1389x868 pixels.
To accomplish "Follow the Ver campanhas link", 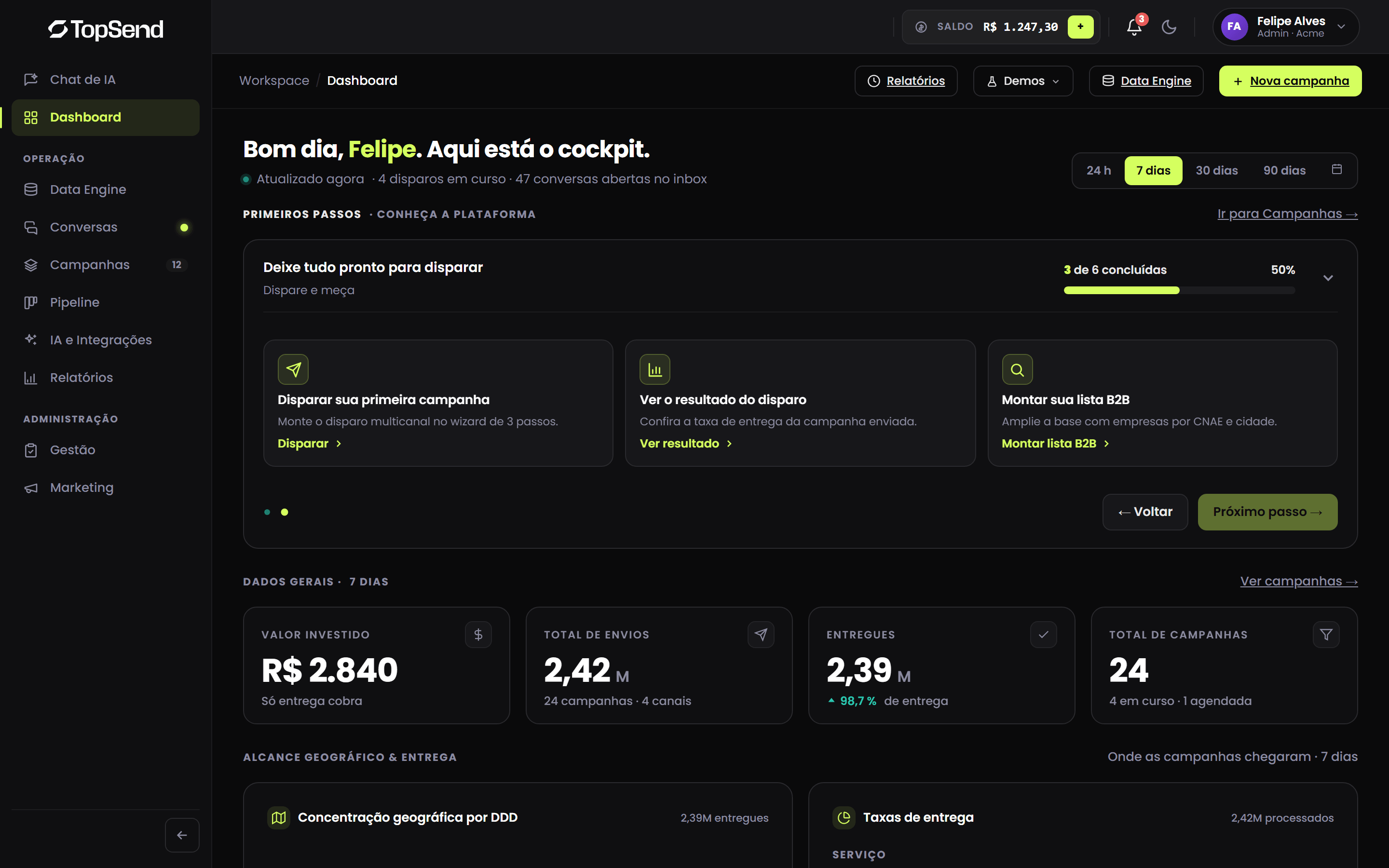I will tap(1299, 581).
